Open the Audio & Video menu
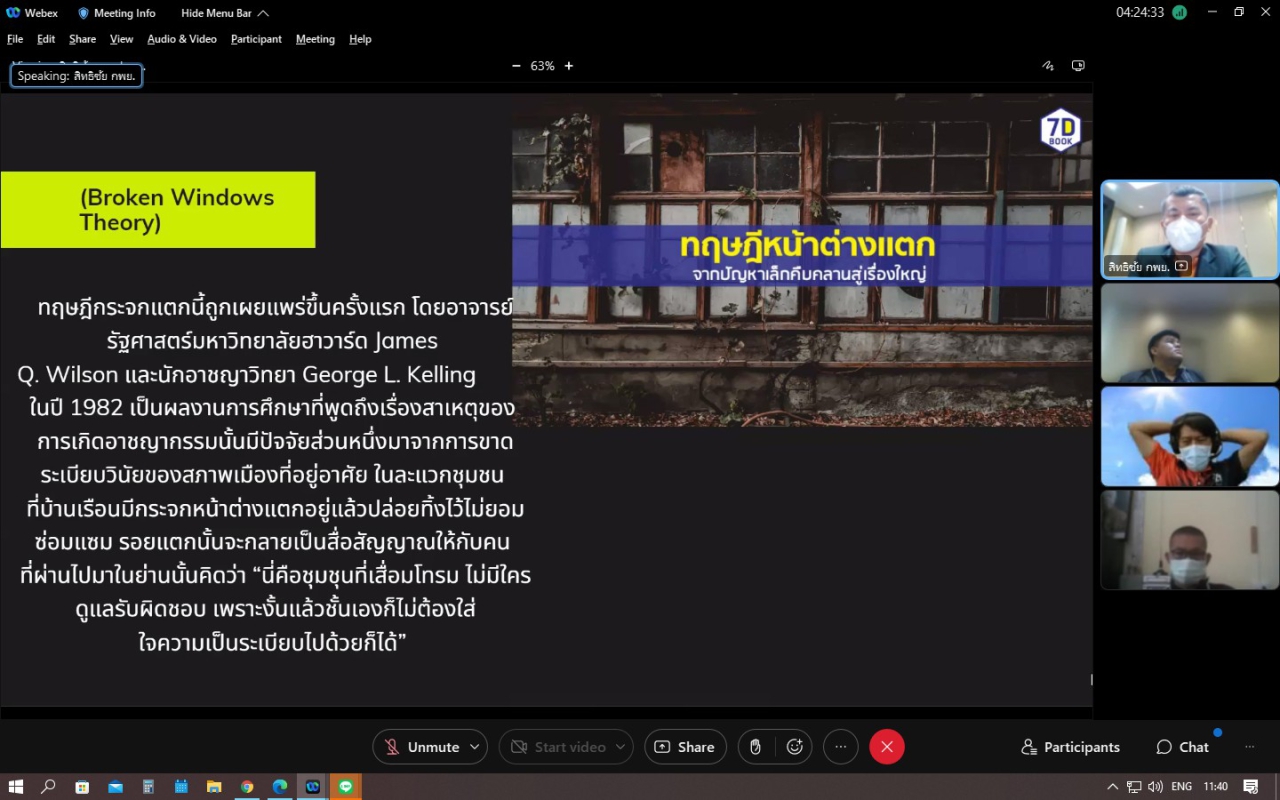The image size is (1280, 800). 182,39
